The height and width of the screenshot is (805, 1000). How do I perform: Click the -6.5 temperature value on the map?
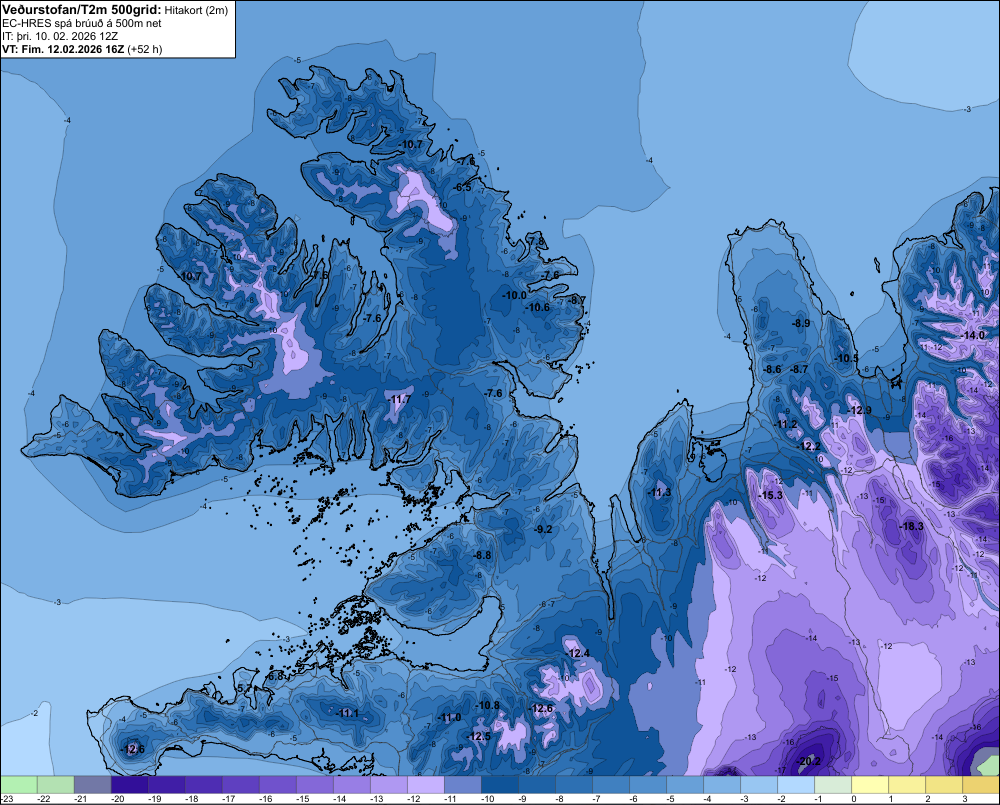coord(463,188)
